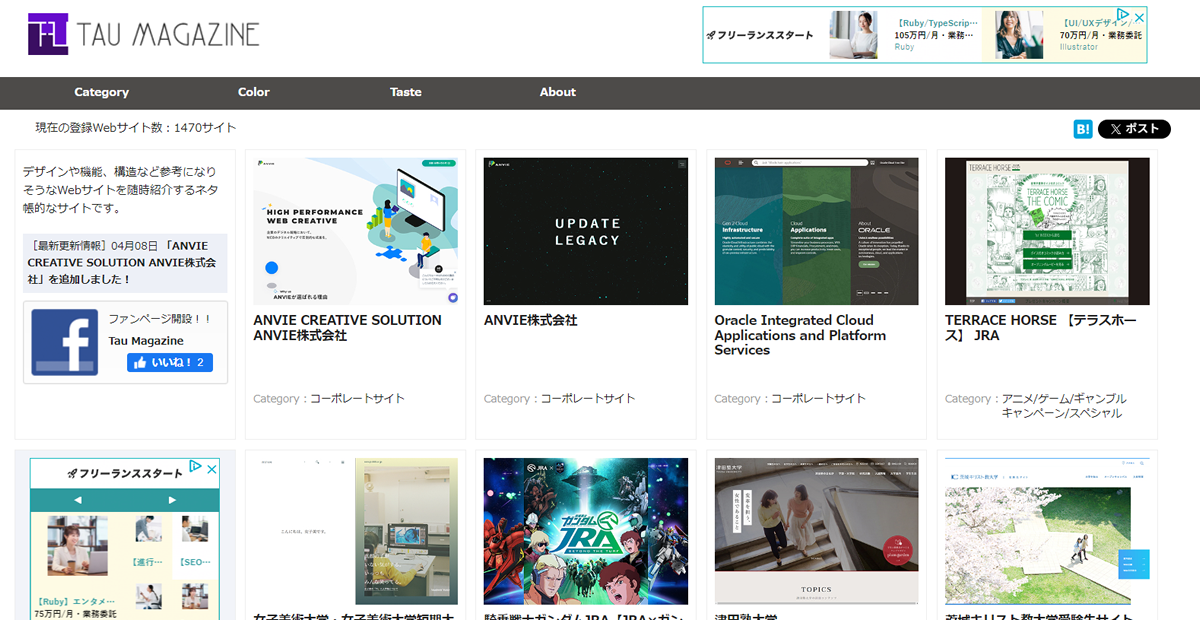Click the TAU MAGAZINE header title
Image resolution: width=1200 pixels, height=620 pixels.
click(x=168, y=35)
